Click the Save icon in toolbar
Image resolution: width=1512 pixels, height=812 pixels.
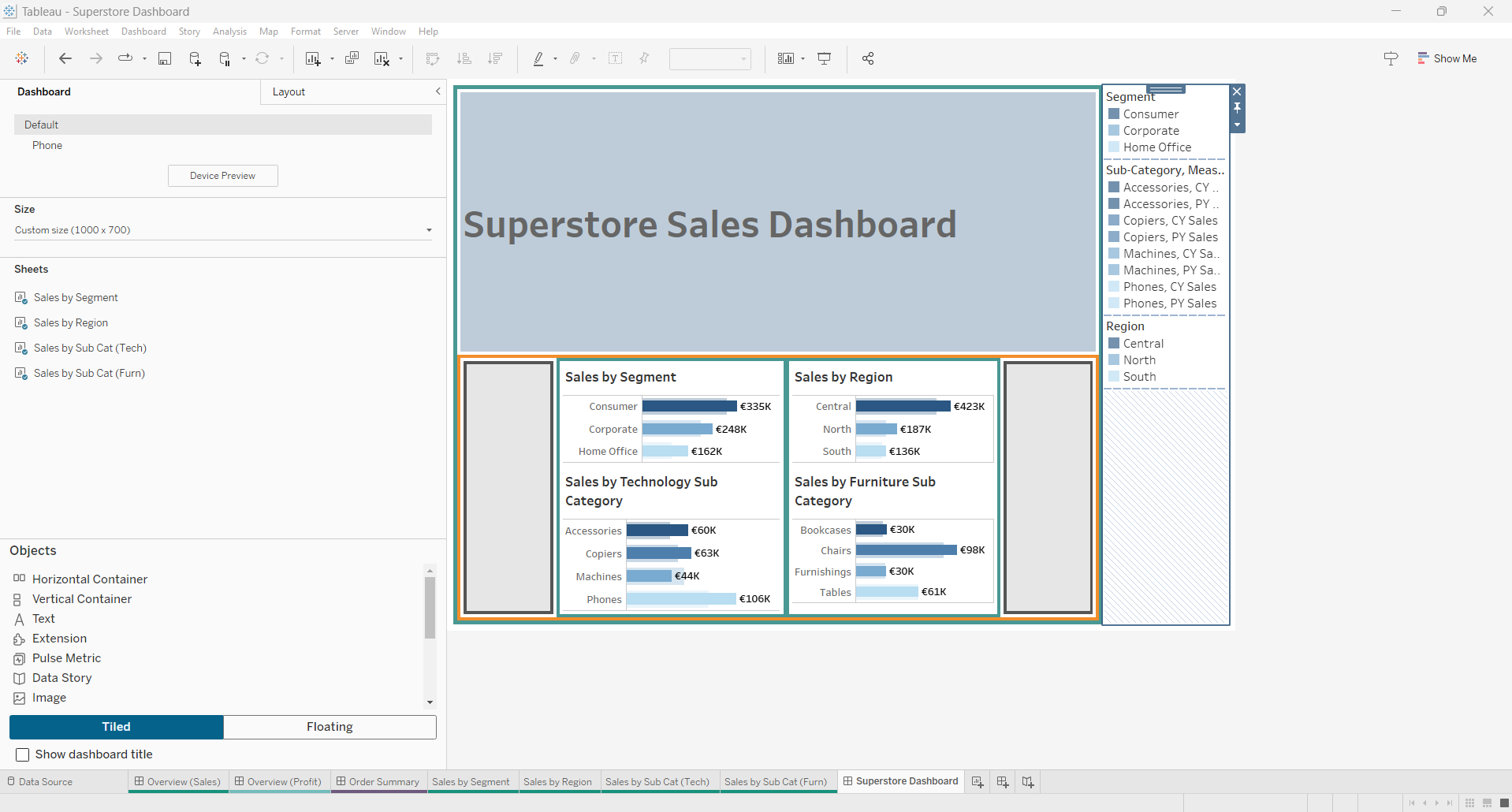tap(165, 58)
